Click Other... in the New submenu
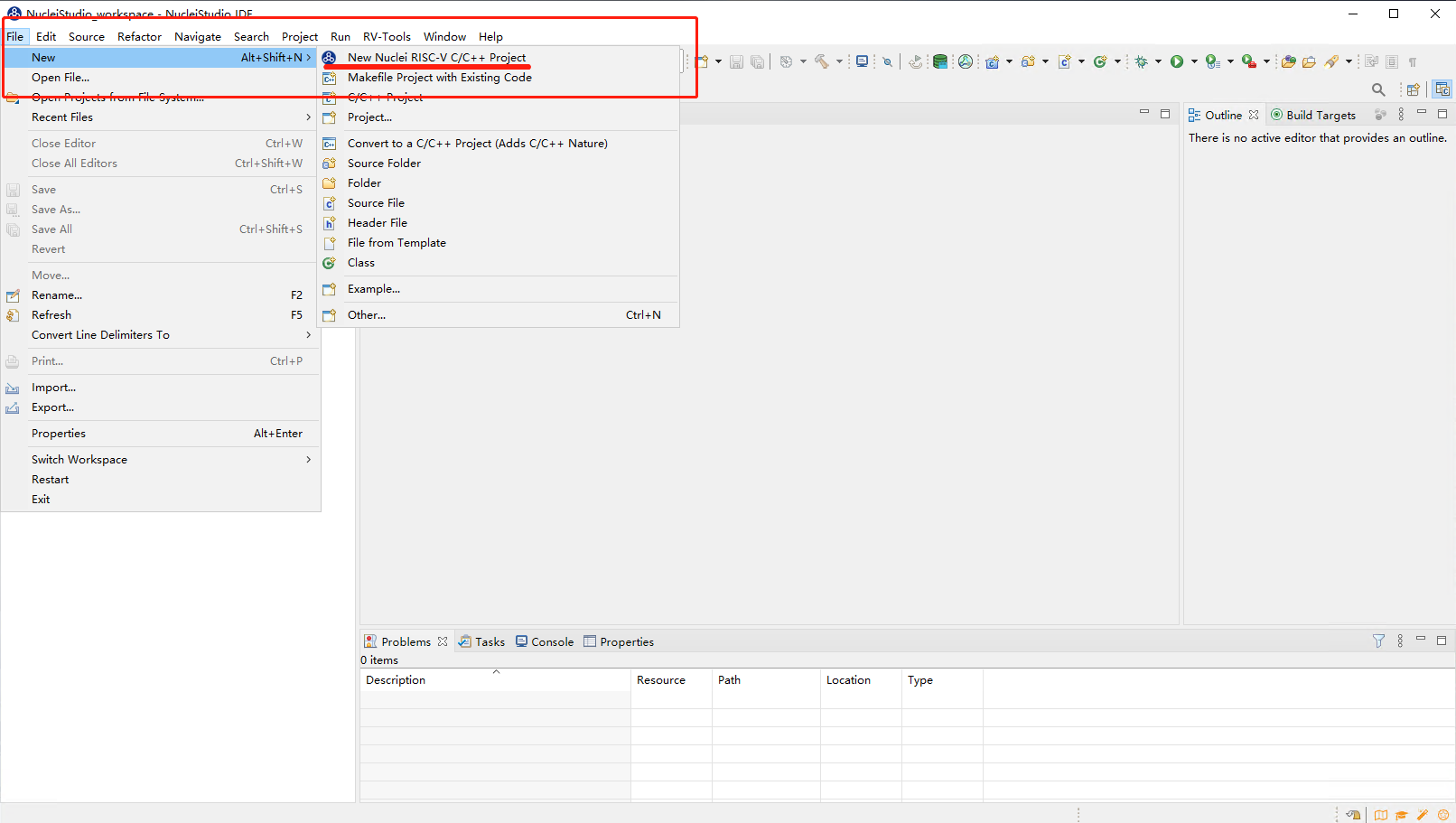The width and height of the screenshot is (1456, 823). tap(498, 315)
